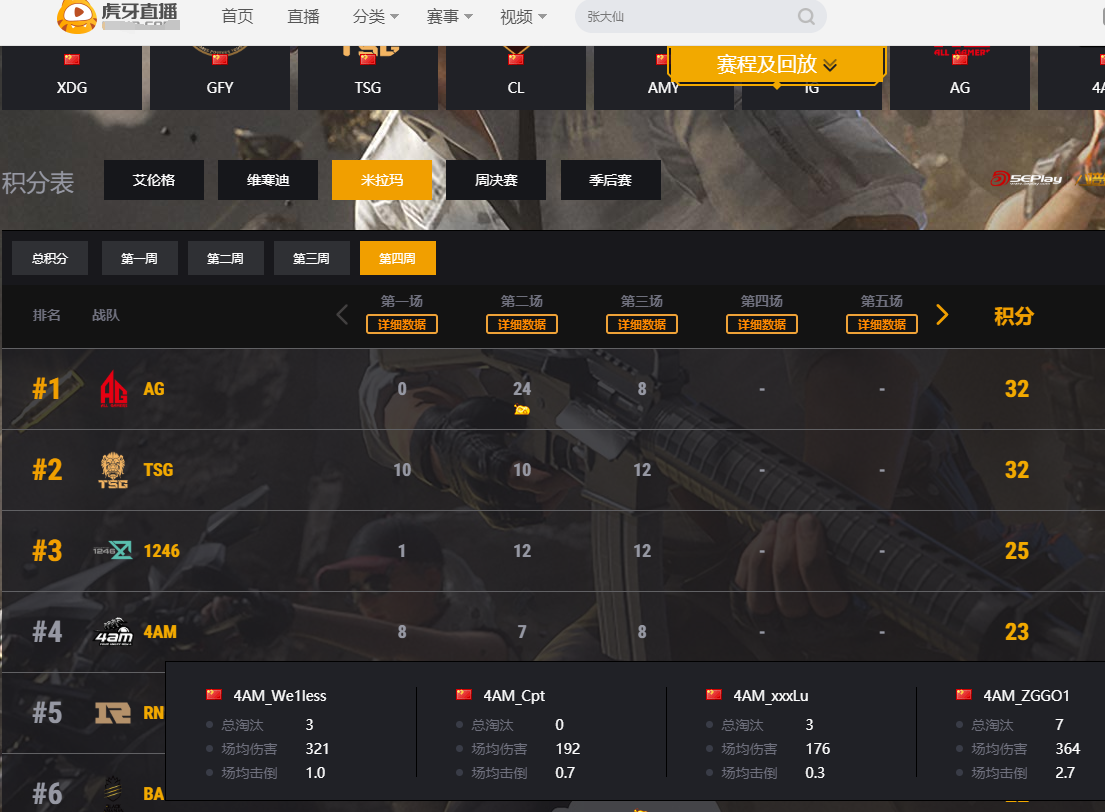Select the CL team card
This screenshot has width=1105, height=812.
[x=516, y=78]
